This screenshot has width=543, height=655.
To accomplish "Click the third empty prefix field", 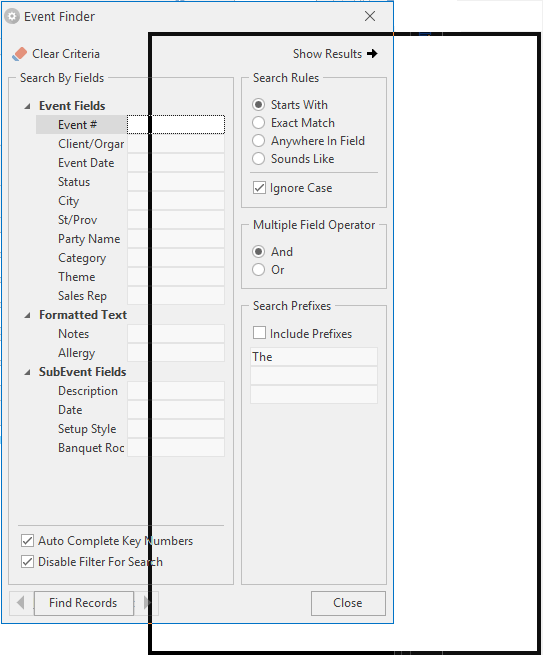I will (x=314, y=394).
